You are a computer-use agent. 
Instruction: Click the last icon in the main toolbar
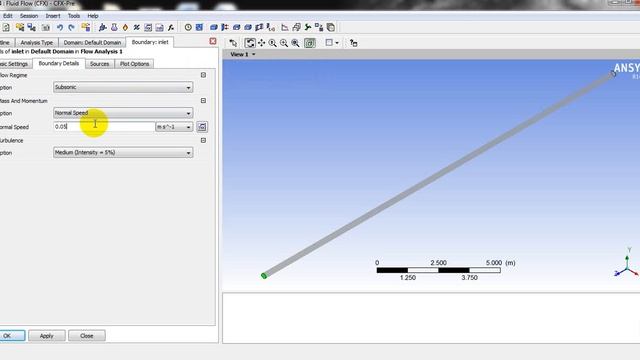331,27
